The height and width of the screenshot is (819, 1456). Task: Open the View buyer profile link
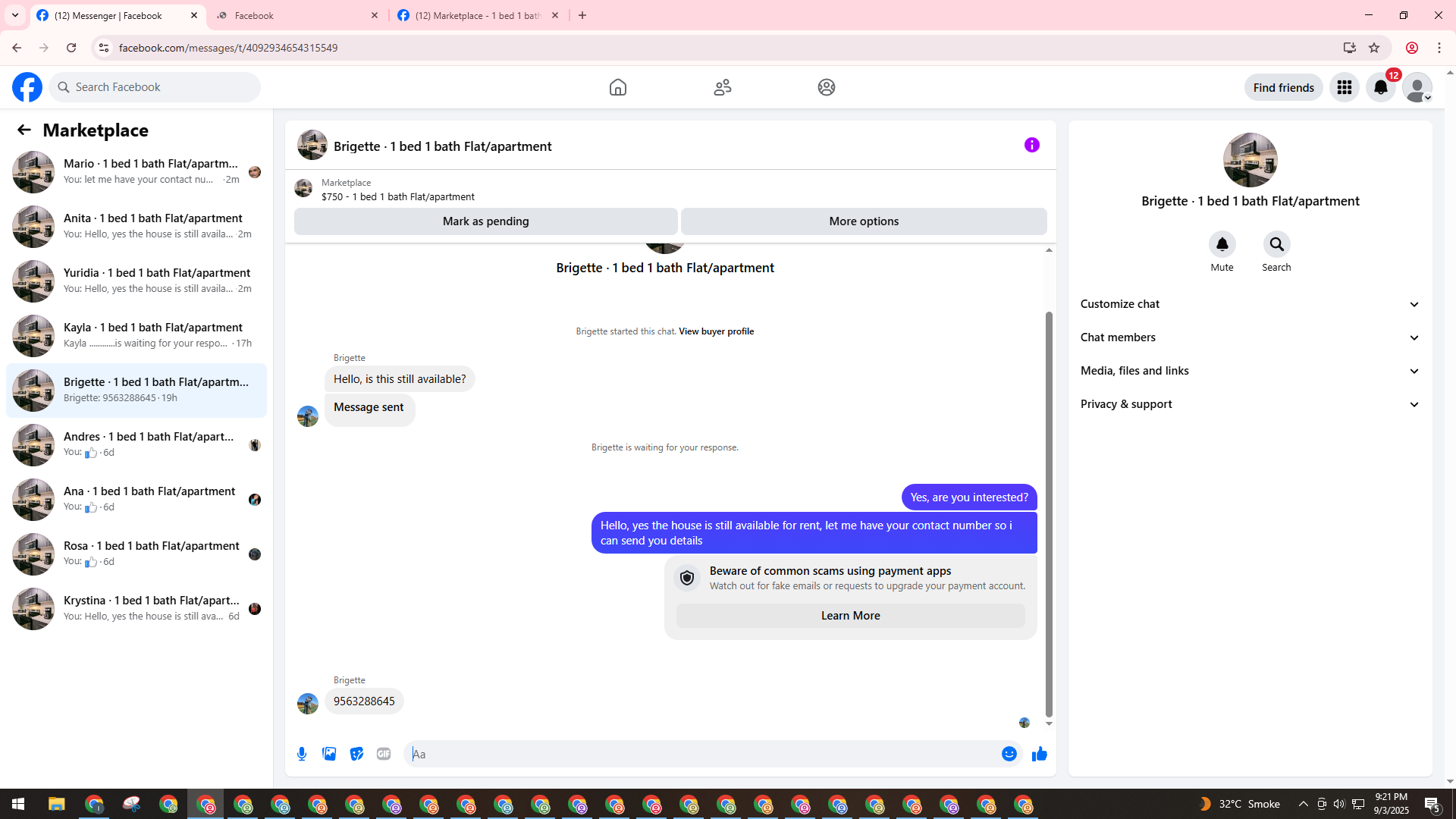(717, 331)
